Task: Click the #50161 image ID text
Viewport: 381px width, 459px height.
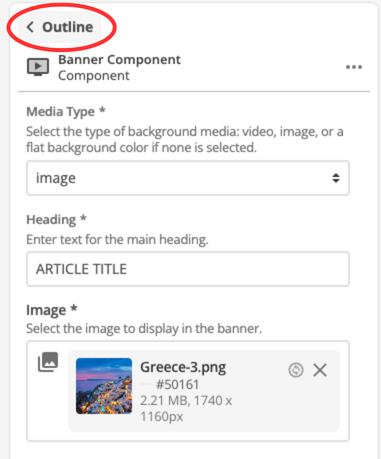Action: 177,384
